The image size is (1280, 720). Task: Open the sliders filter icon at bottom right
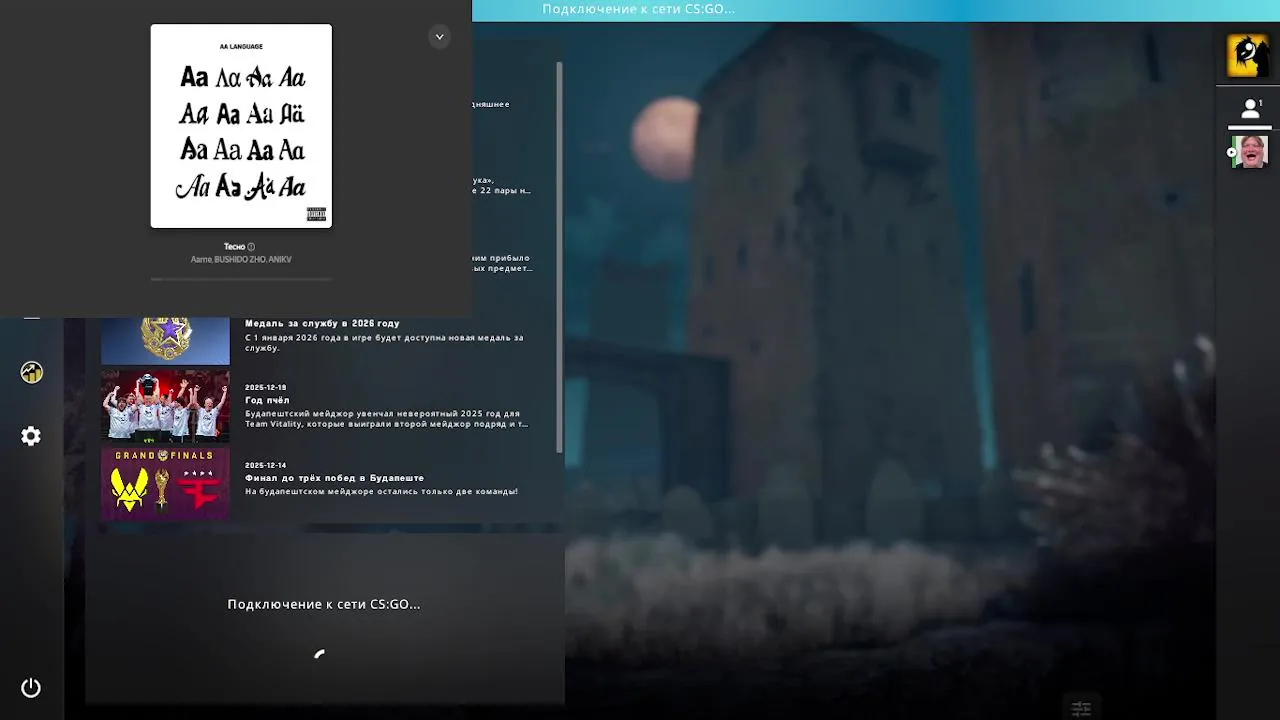click(x=1081, y=708)
